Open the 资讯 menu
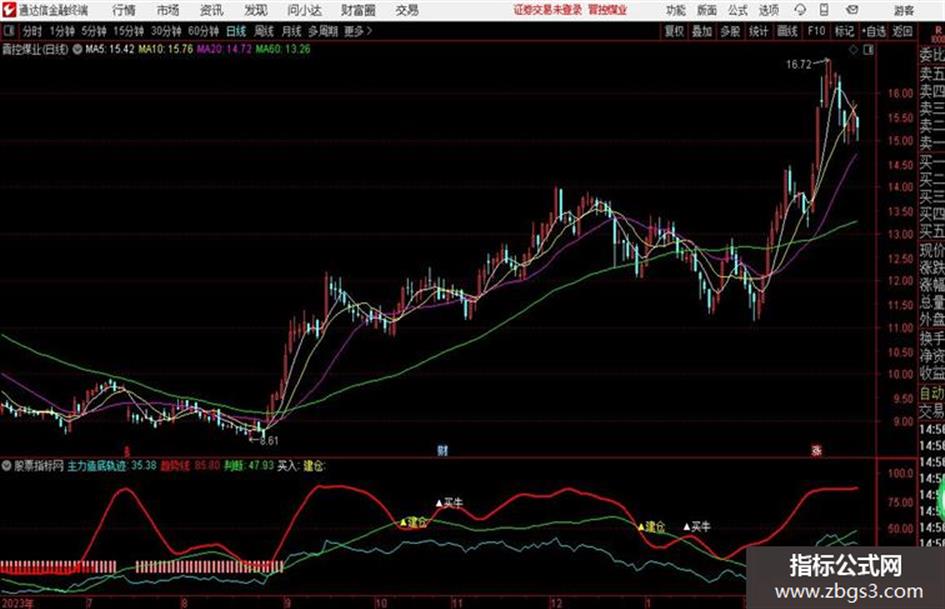 212,10
